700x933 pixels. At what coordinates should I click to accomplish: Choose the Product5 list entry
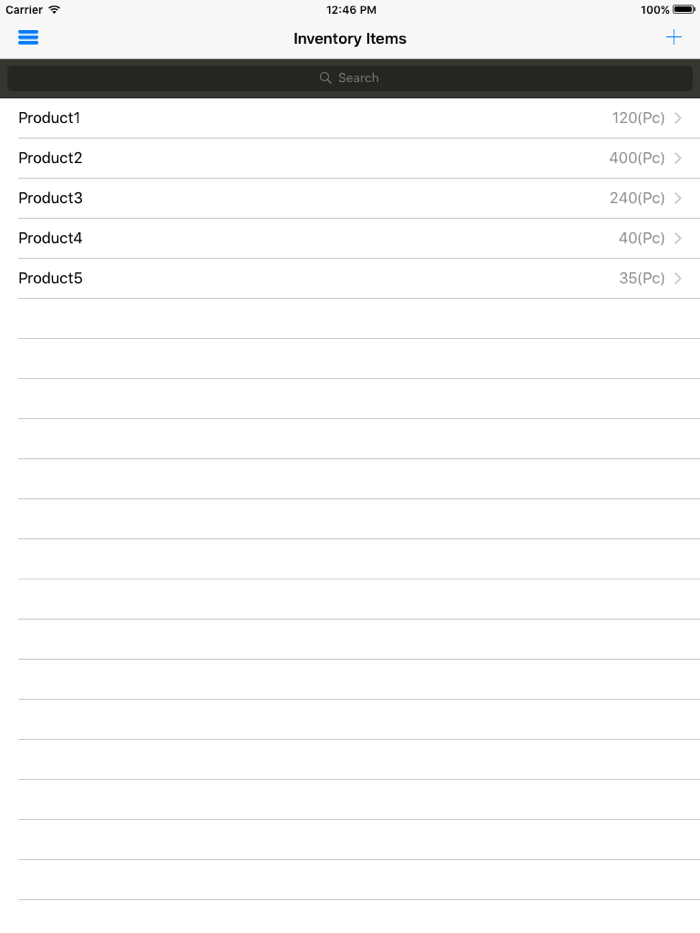[x=50, y=278]
